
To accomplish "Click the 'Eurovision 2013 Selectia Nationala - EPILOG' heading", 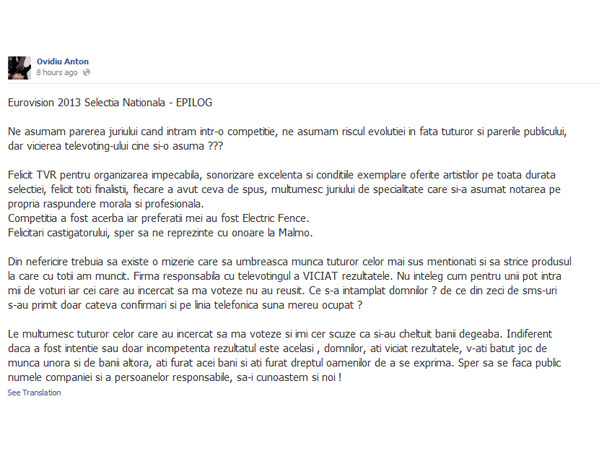I will click(x=110, y=102).
